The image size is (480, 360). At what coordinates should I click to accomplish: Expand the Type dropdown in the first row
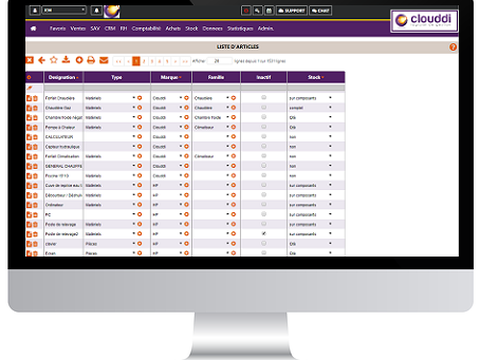coord(134,98)
